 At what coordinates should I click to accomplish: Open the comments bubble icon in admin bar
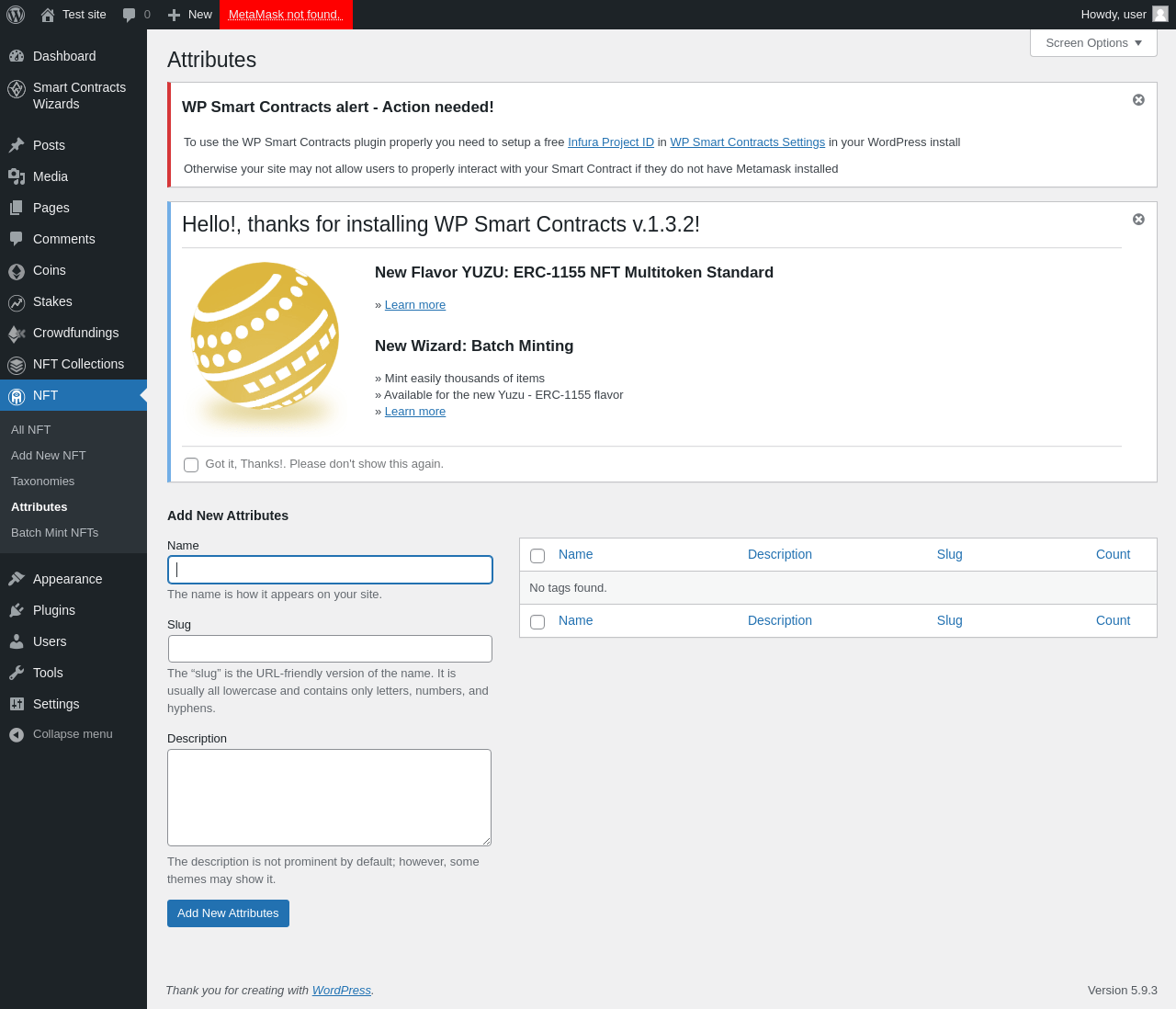click(130, 15)
